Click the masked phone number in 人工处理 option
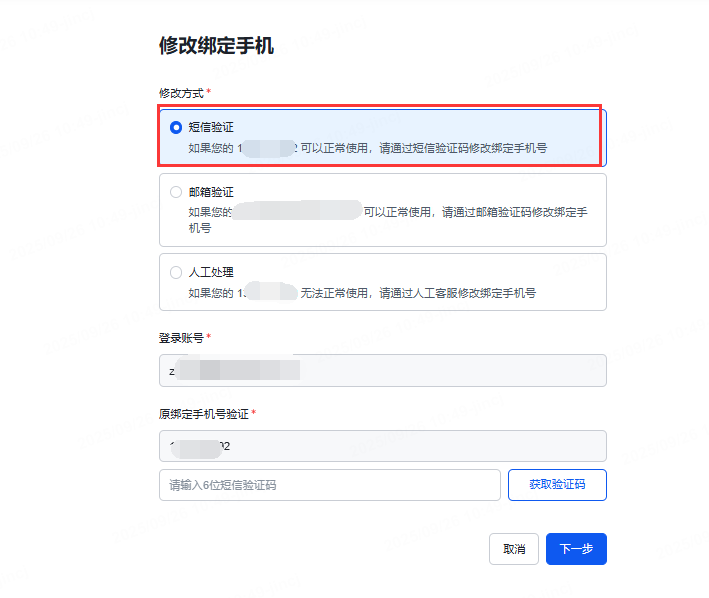Screen dimensions: 709x598 pos(266,293)
